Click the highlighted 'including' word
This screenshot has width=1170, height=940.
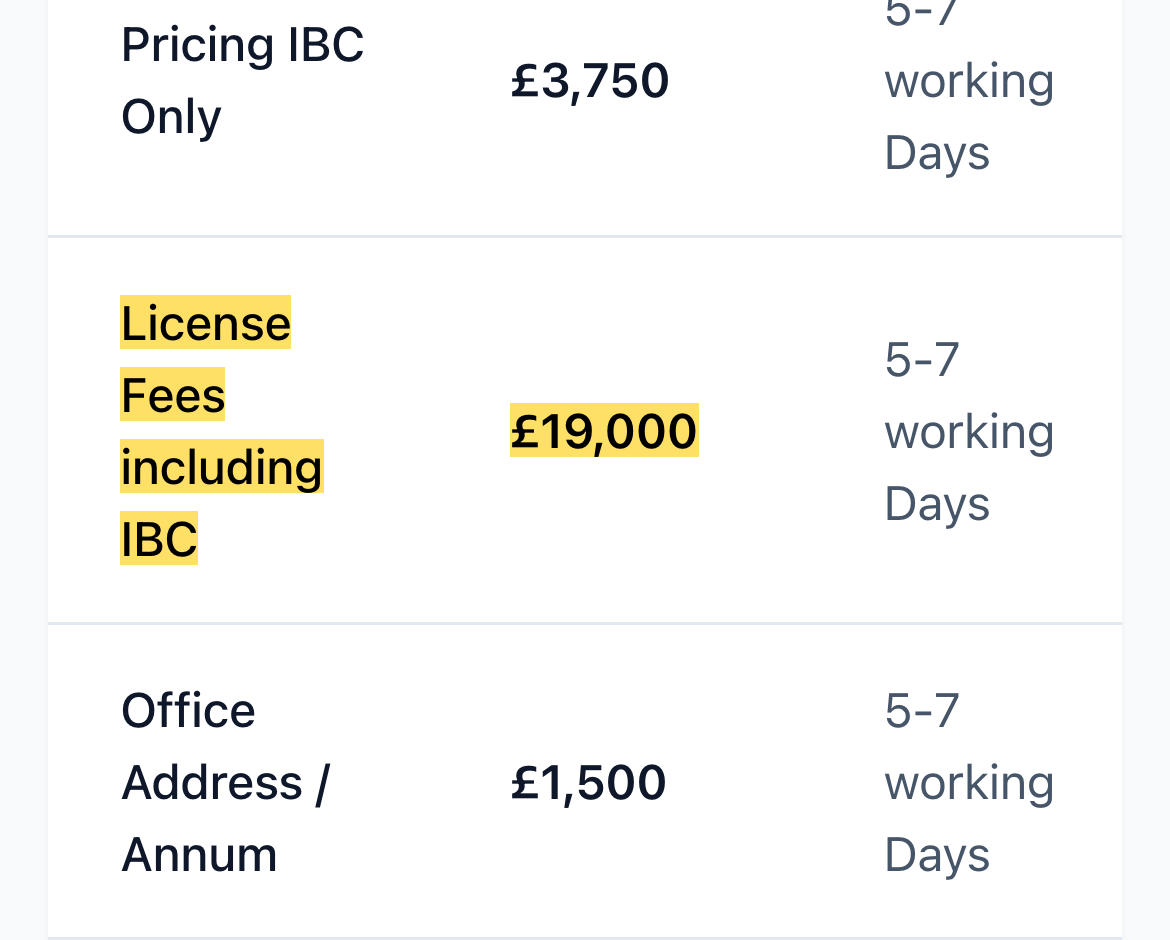[222, 466]
